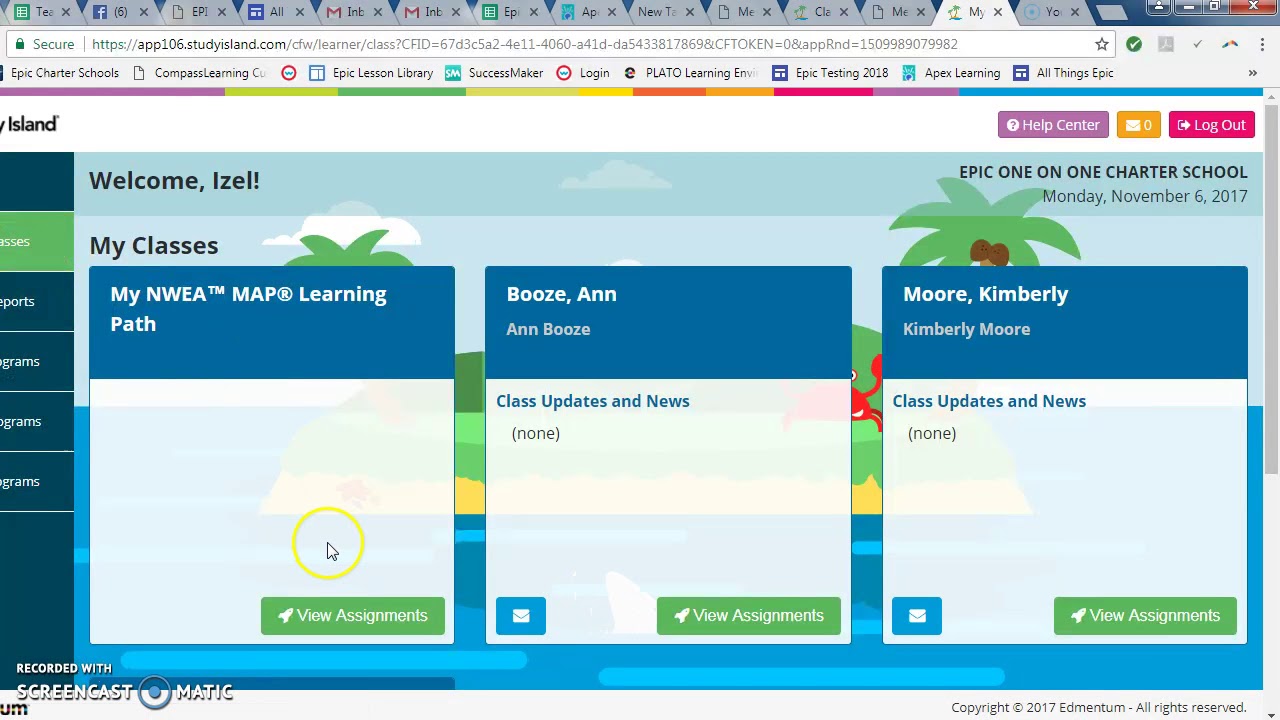View assignments for NWEA MAP Learning Path

(352, 616)
